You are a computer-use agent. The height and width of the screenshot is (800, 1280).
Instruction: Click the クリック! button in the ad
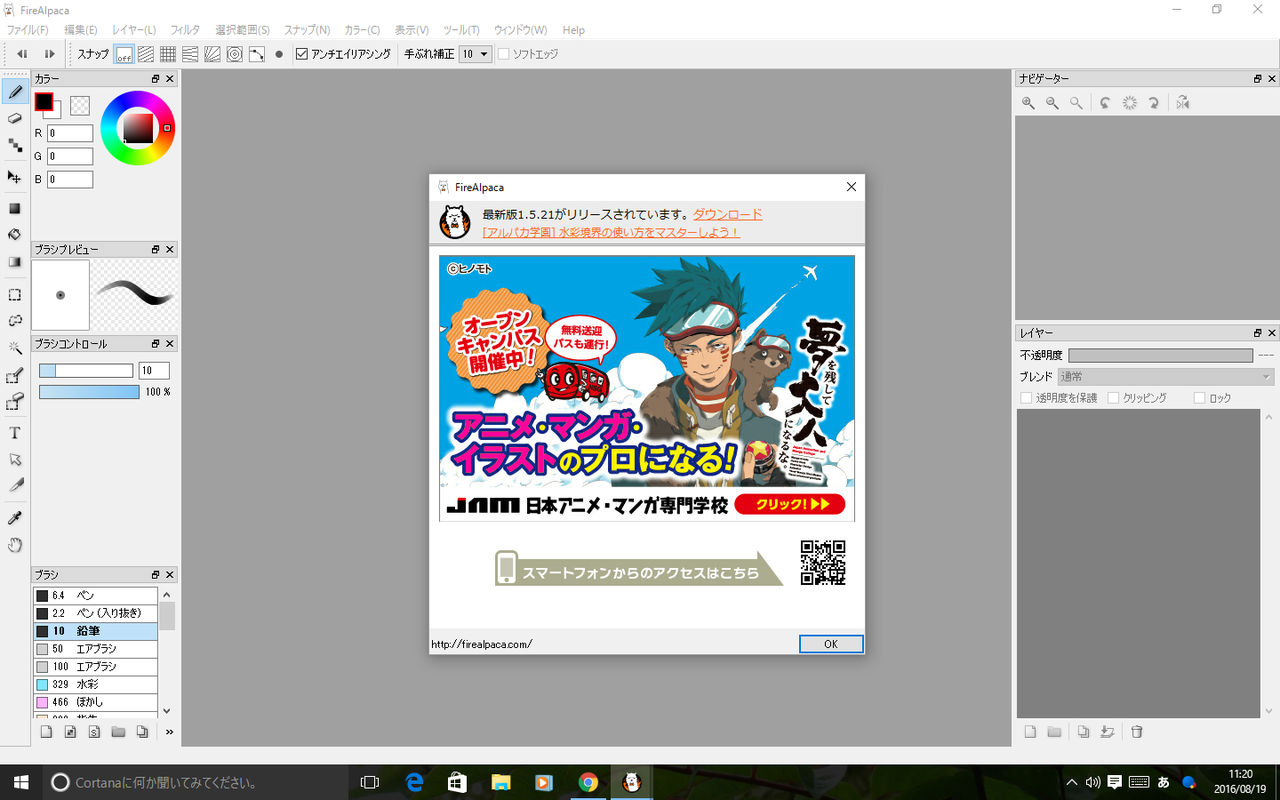click(x=790, y=504)
